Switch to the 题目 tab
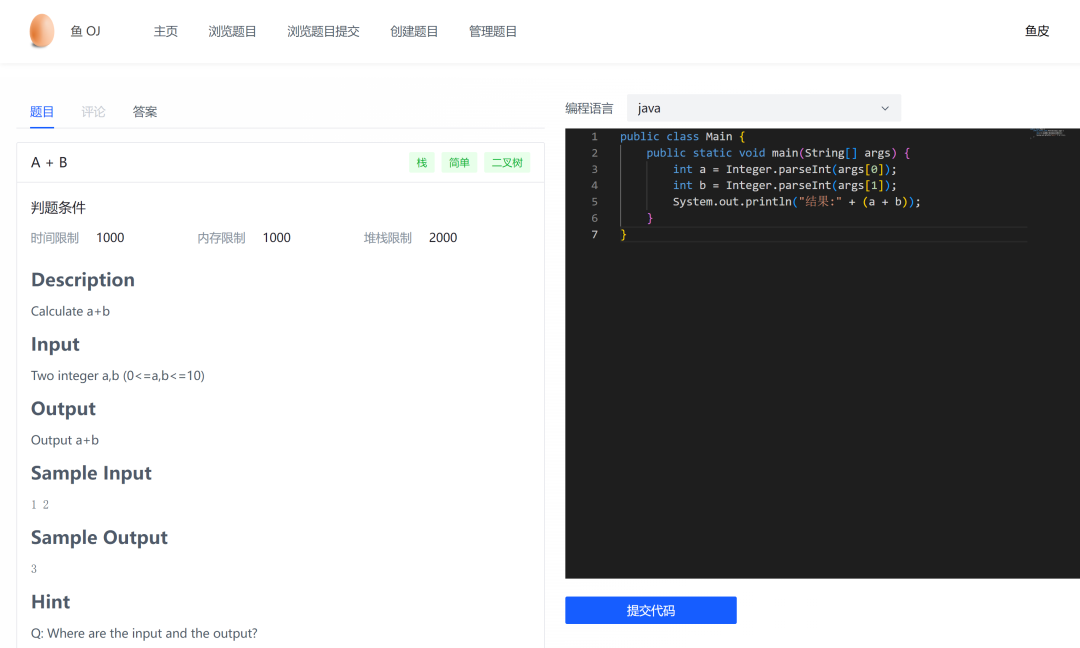The image size is (1080, 648). tap(42, 111)
